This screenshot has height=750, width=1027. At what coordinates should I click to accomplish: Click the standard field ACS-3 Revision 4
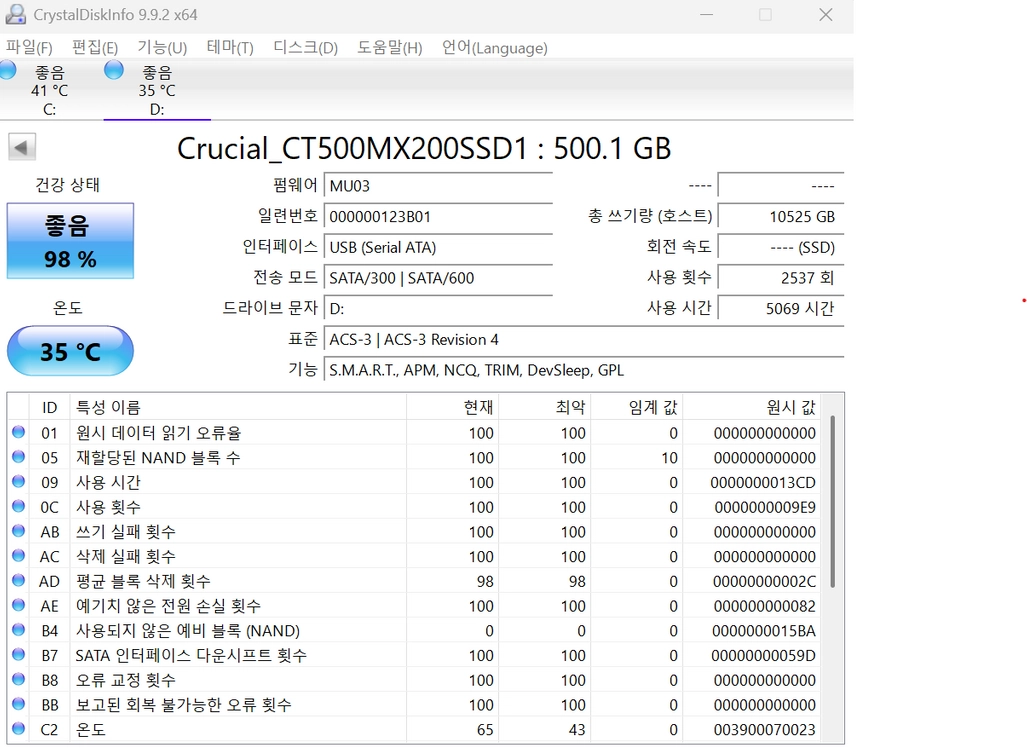(584, 339)
